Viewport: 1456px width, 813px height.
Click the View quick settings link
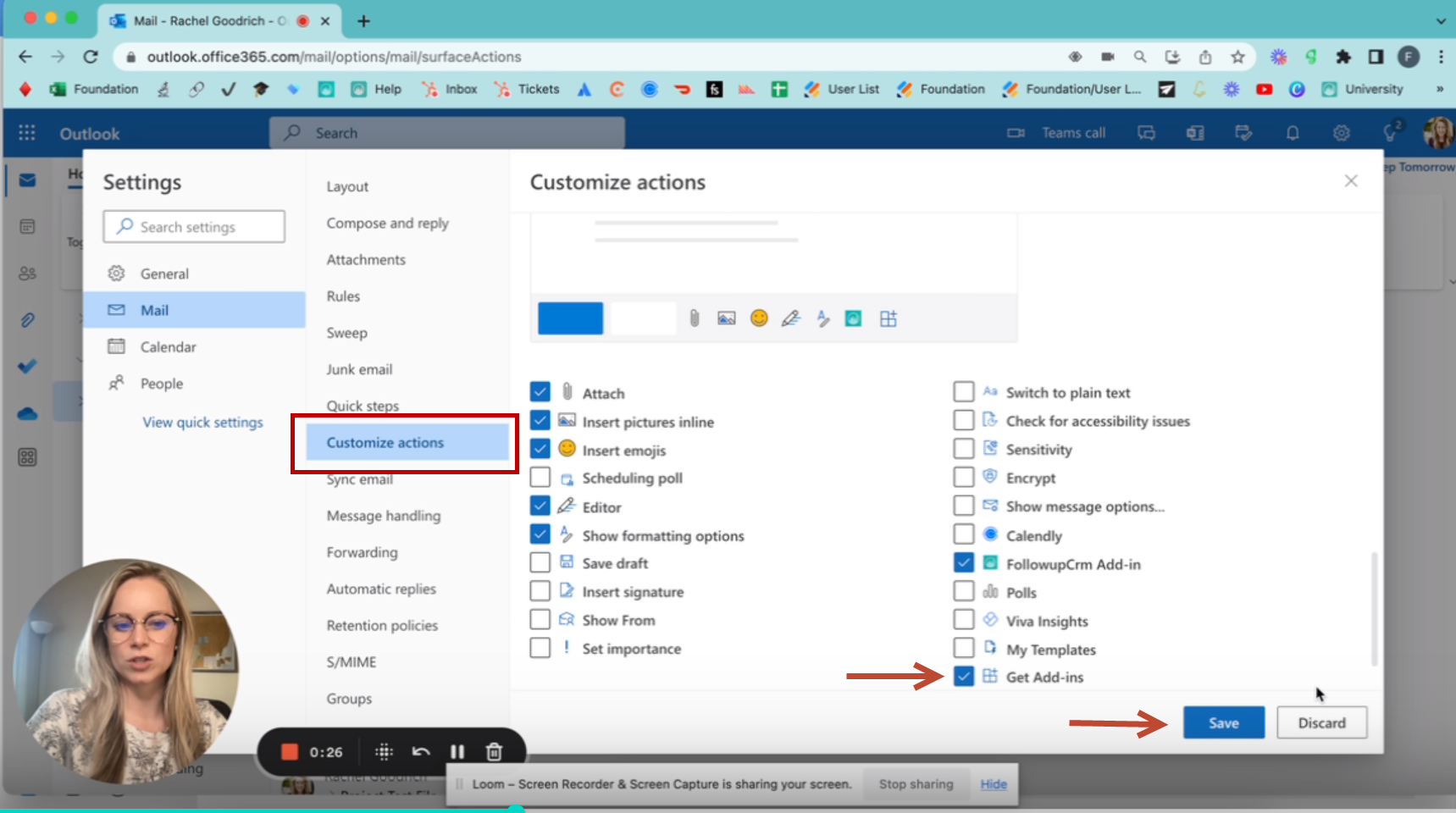pos(202,422)
